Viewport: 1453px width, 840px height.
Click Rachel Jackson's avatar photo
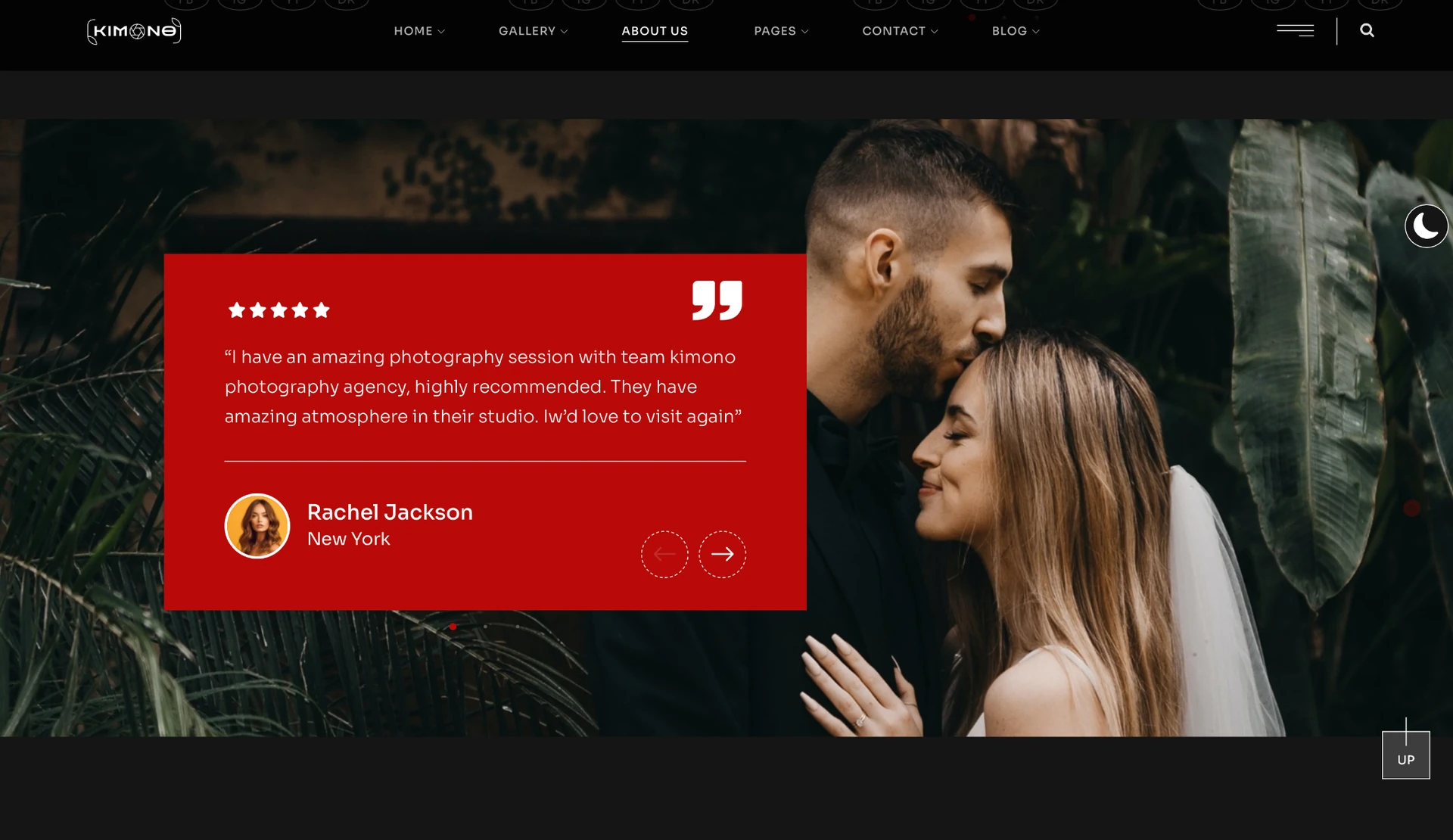tap(257, 526)
